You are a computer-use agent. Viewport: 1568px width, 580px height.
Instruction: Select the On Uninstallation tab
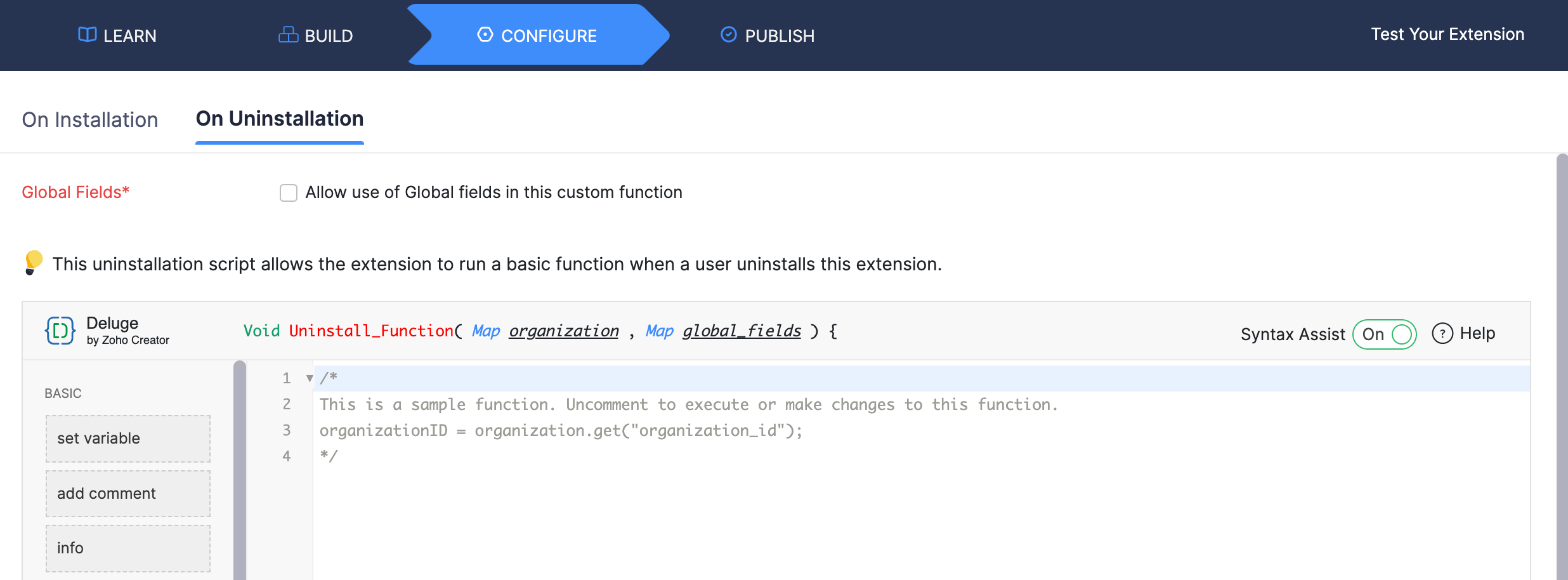point(280,119)
